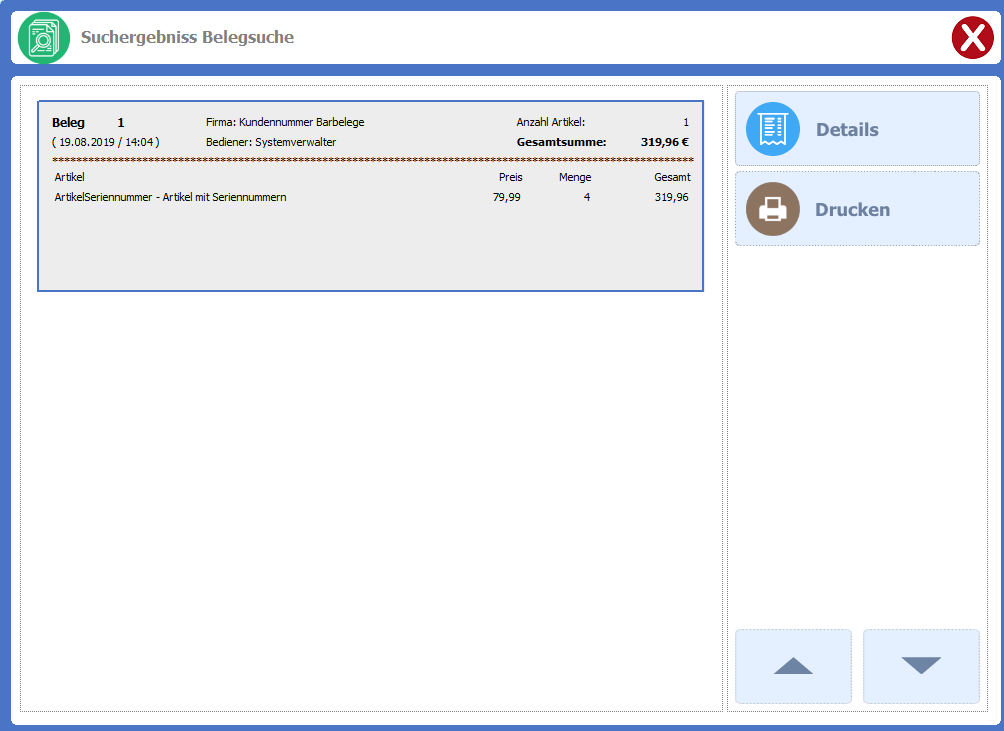
Task: Click the Artikel column header
Action: (70, 177)
